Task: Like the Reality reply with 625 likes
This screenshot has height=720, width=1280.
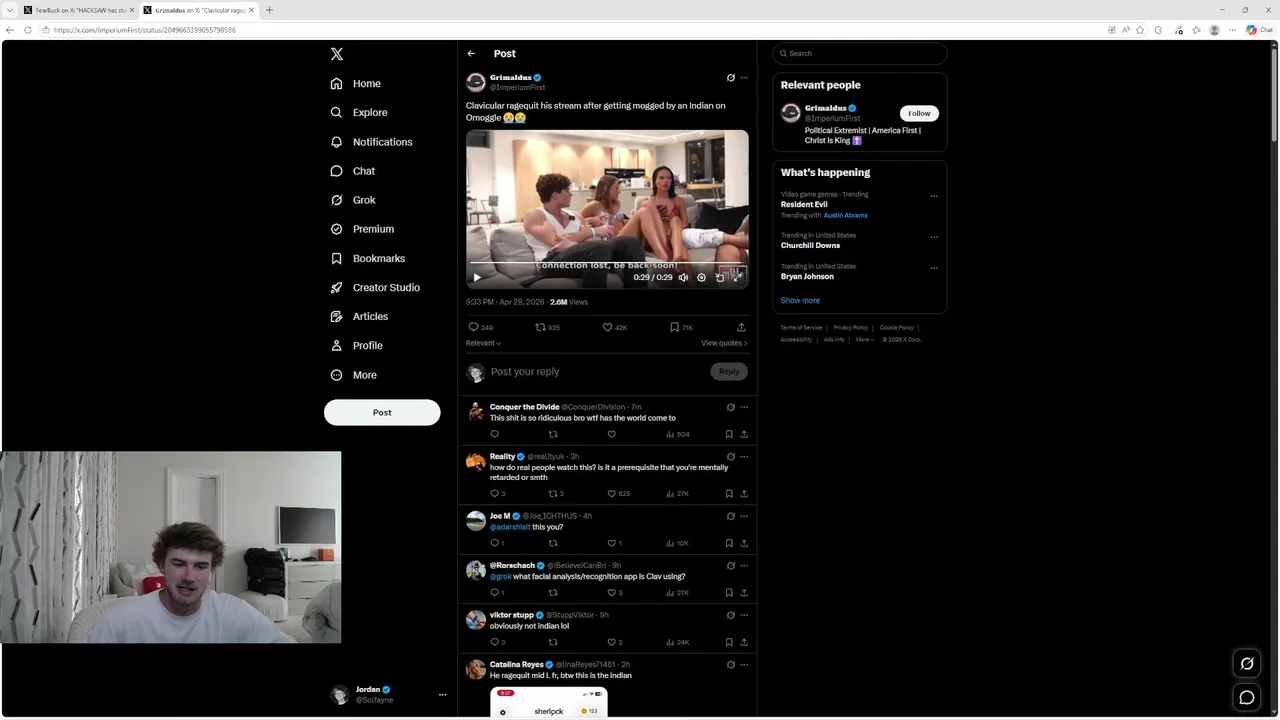Action: [619, 494]
